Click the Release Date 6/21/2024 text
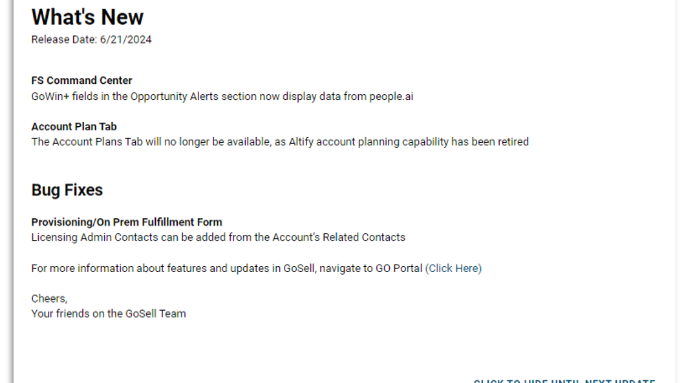Image resolution: width=682 pixels, height=383 pixels. click(x=91, y=40)
